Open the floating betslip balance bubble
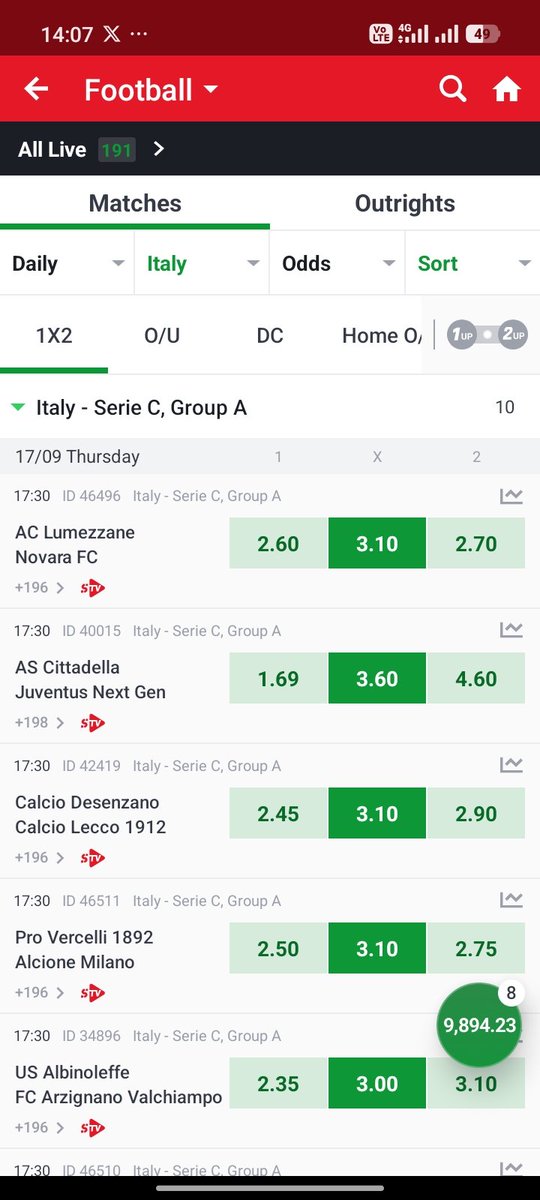This screenshot has height=1200, width=540. pyautogui.click(x=478, y=1025)
